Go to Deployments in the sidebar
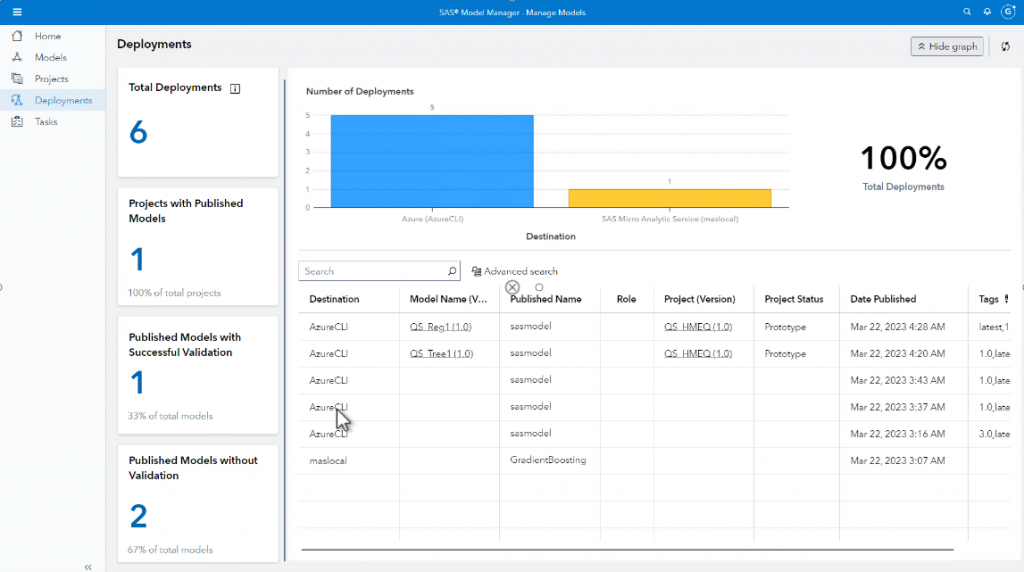This screenshot has height=572, width=1024. [62, 100]
